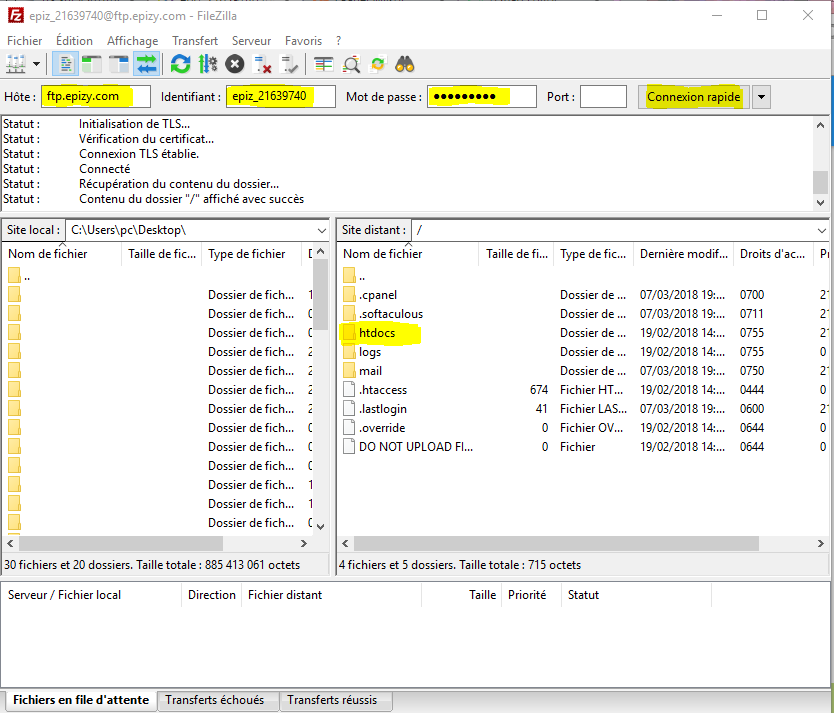The image size is (834, 713).
Task: Expand the Site local path dropdown
Action: 322,230
